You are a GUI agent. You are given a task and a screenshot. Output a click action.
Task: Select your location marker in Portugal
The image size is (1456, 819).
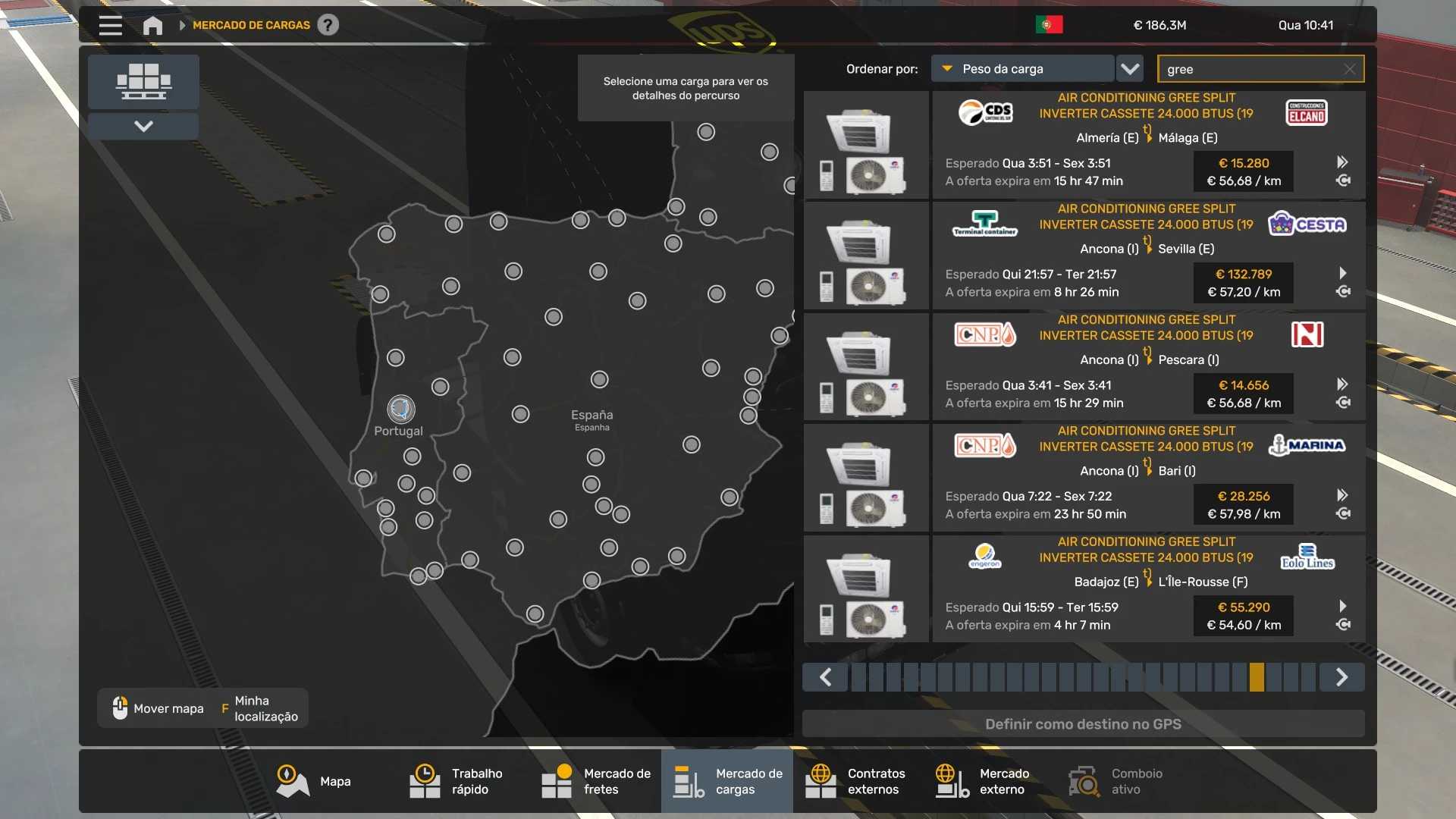pyautogui.click(x=400, y=409)
